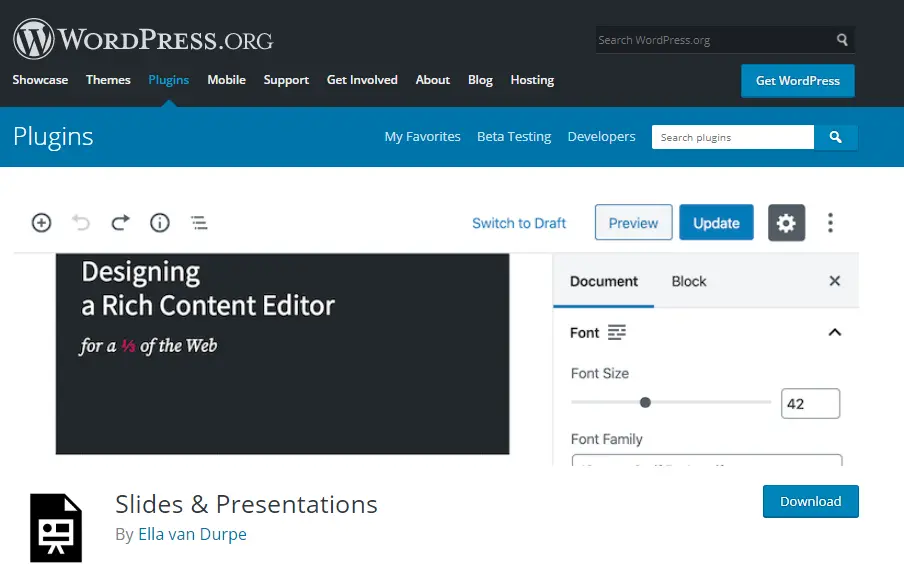This screenshot has height=588, width=904.
Task: Click the Plugins page heading
Action: tap(53, 137)
